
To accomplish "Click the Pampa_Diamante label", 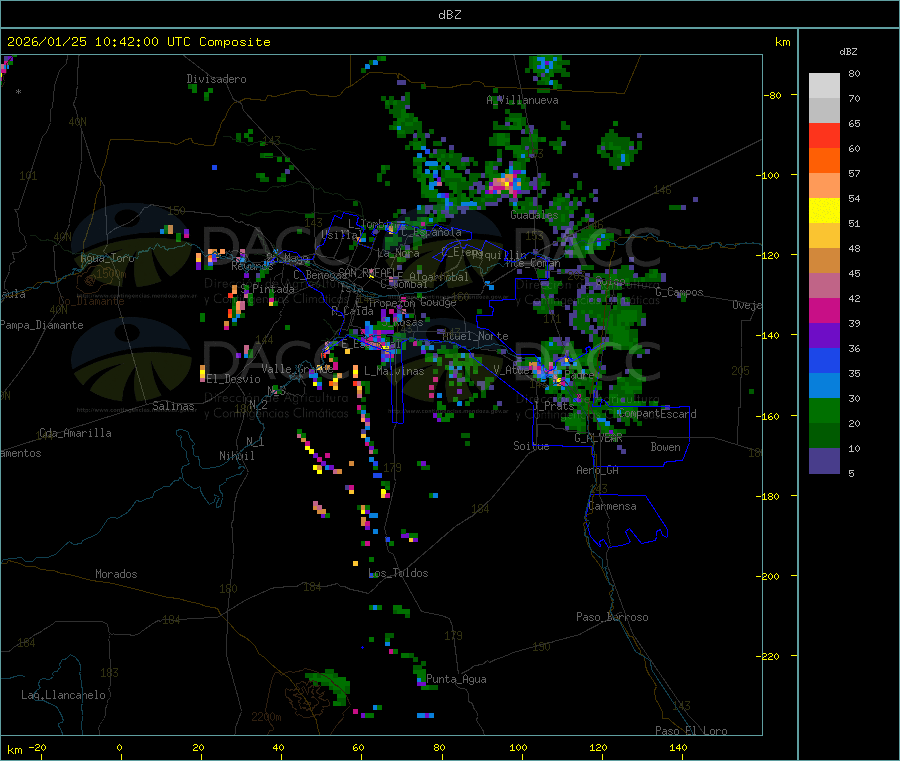I will tap(42, 325).
